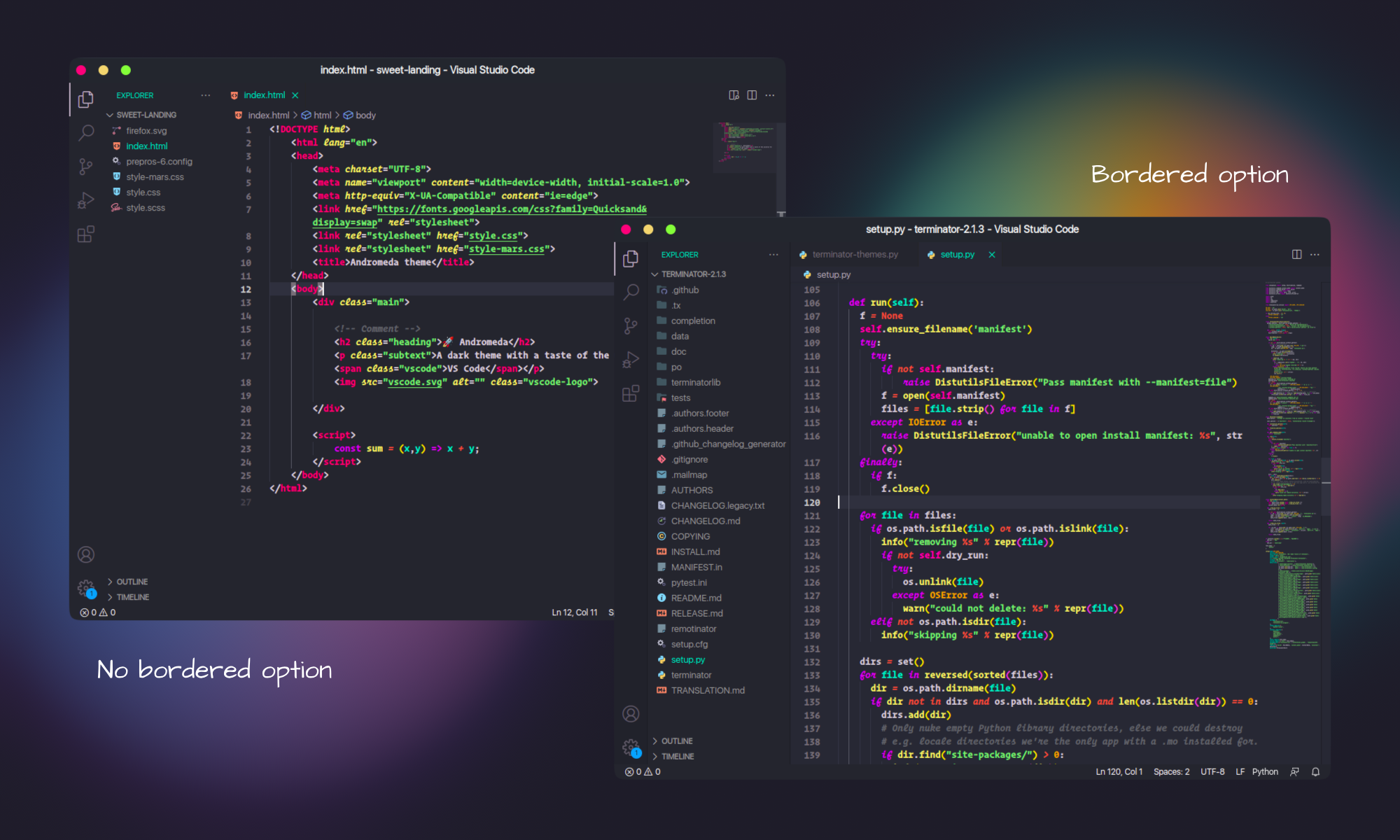Open Source Control icon in sweet-landing window
The image size is (1400, 840).
click(x=86, y=167)
